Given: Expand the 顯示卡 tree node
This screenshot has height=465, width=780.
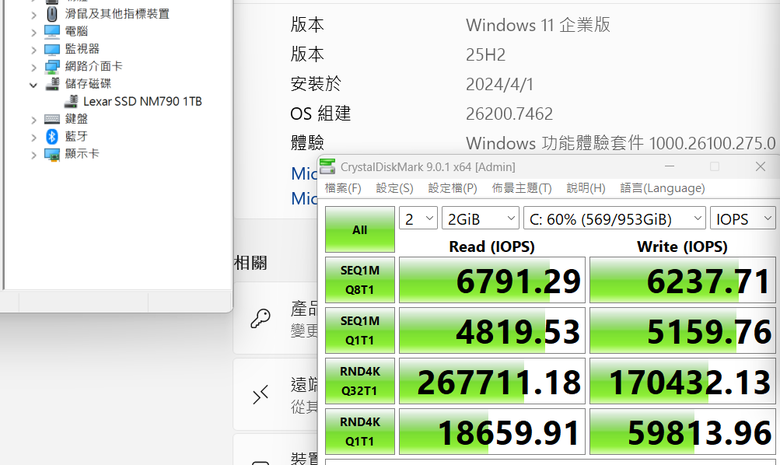Looking at the screenshot, I should pos(33,155).
